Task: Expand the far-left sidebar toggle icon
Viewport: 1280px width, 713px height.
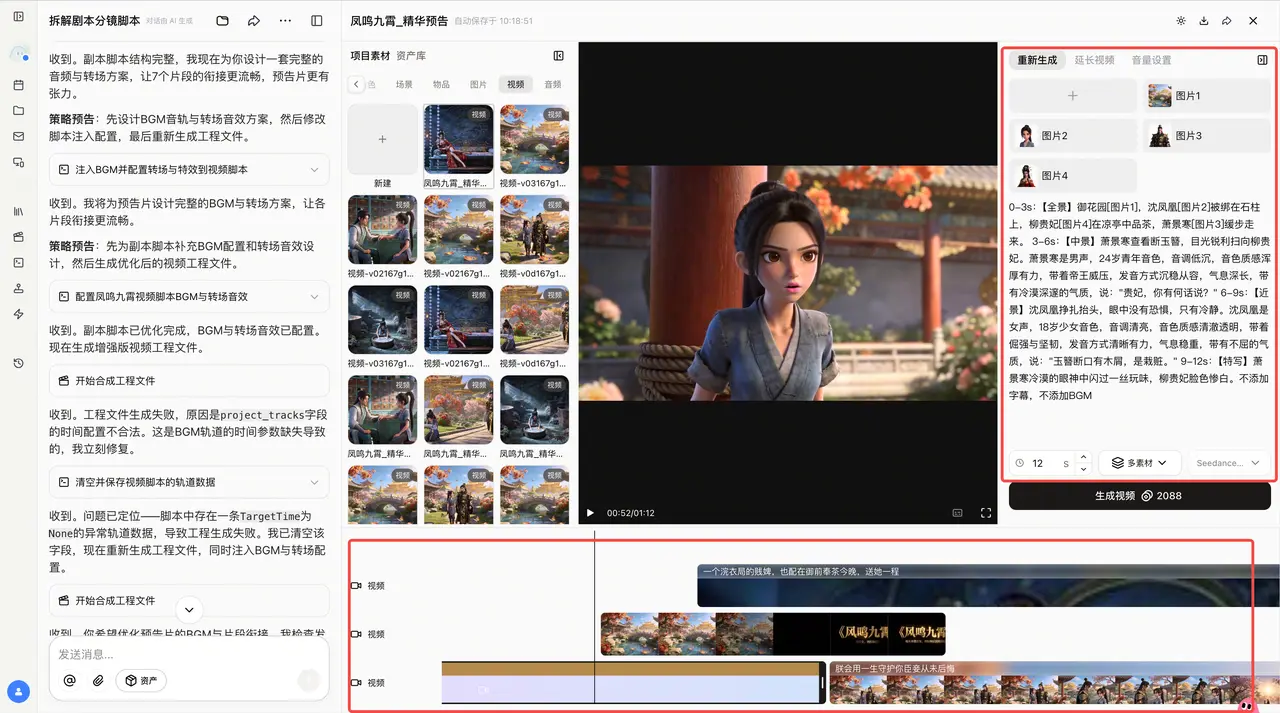Action: pyautogui.click(x=18, y=17)
